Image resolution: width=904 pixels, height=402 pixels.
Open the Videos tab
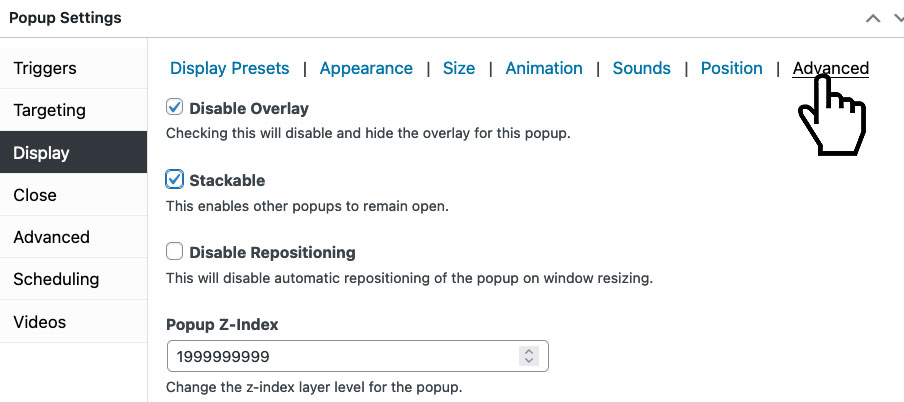tap(73, 321)
